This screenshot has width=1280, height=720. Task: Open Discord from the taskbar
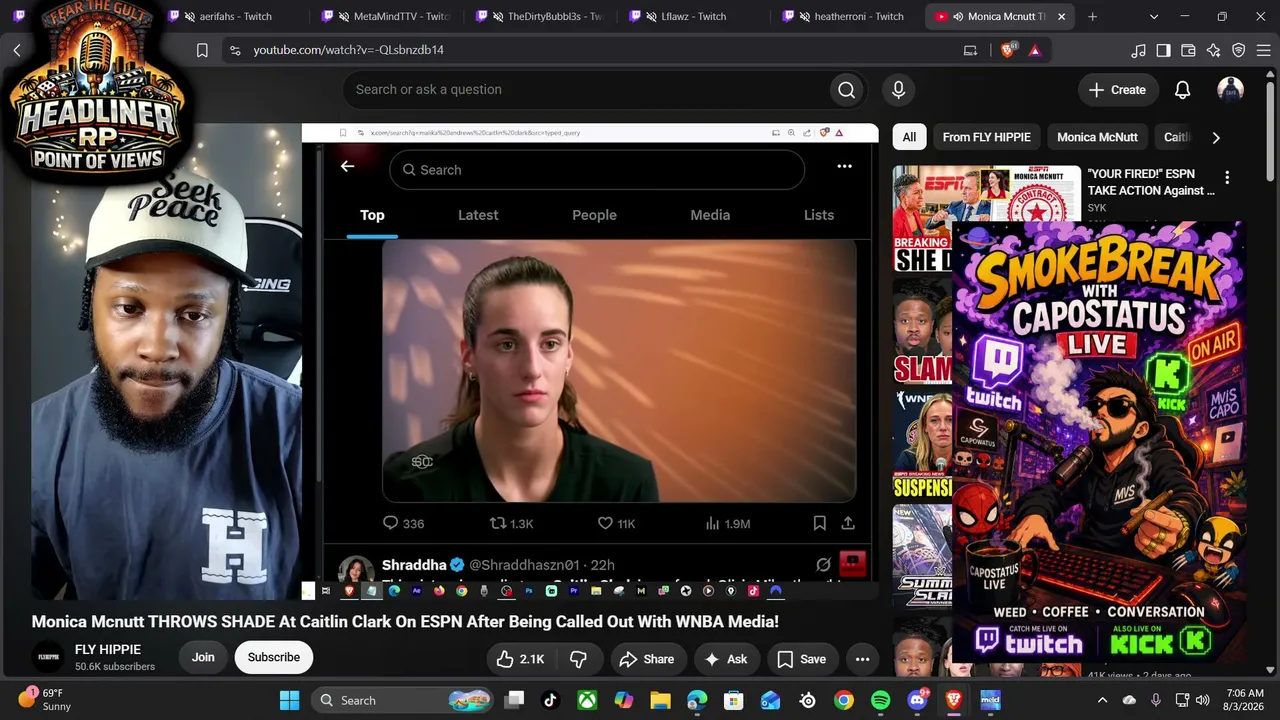point(917,700)
